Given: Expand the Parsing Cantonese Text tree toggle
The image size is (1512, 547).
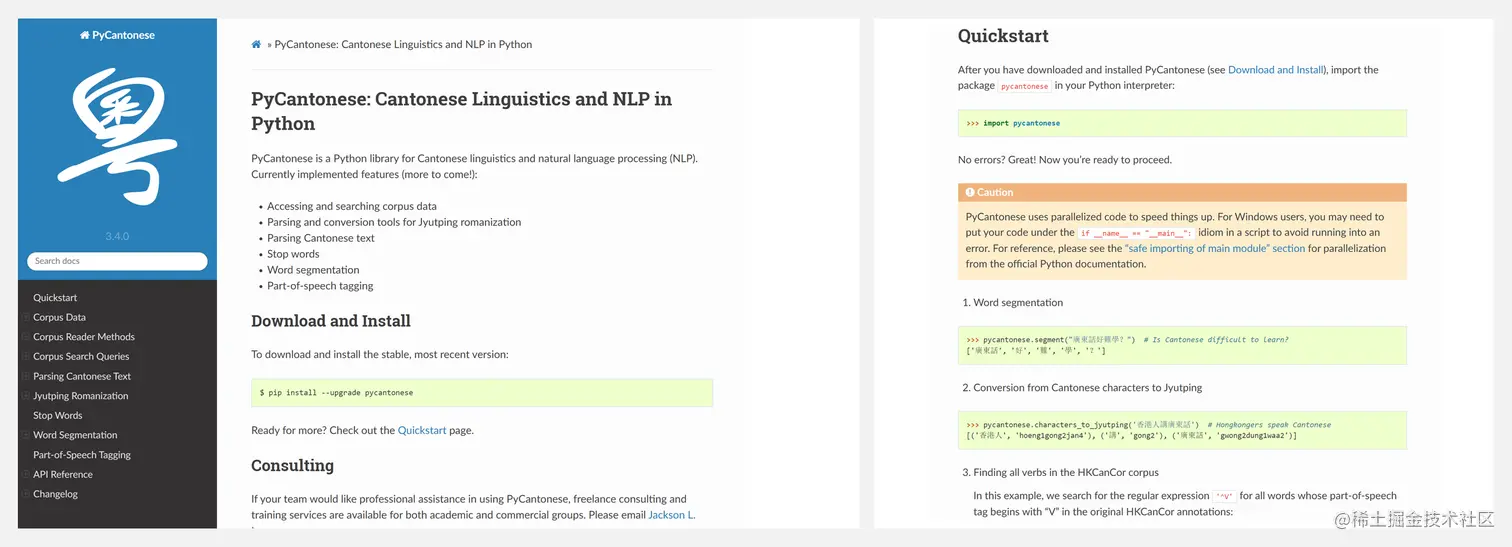Looking at the screenshot, I should [27, 376].
